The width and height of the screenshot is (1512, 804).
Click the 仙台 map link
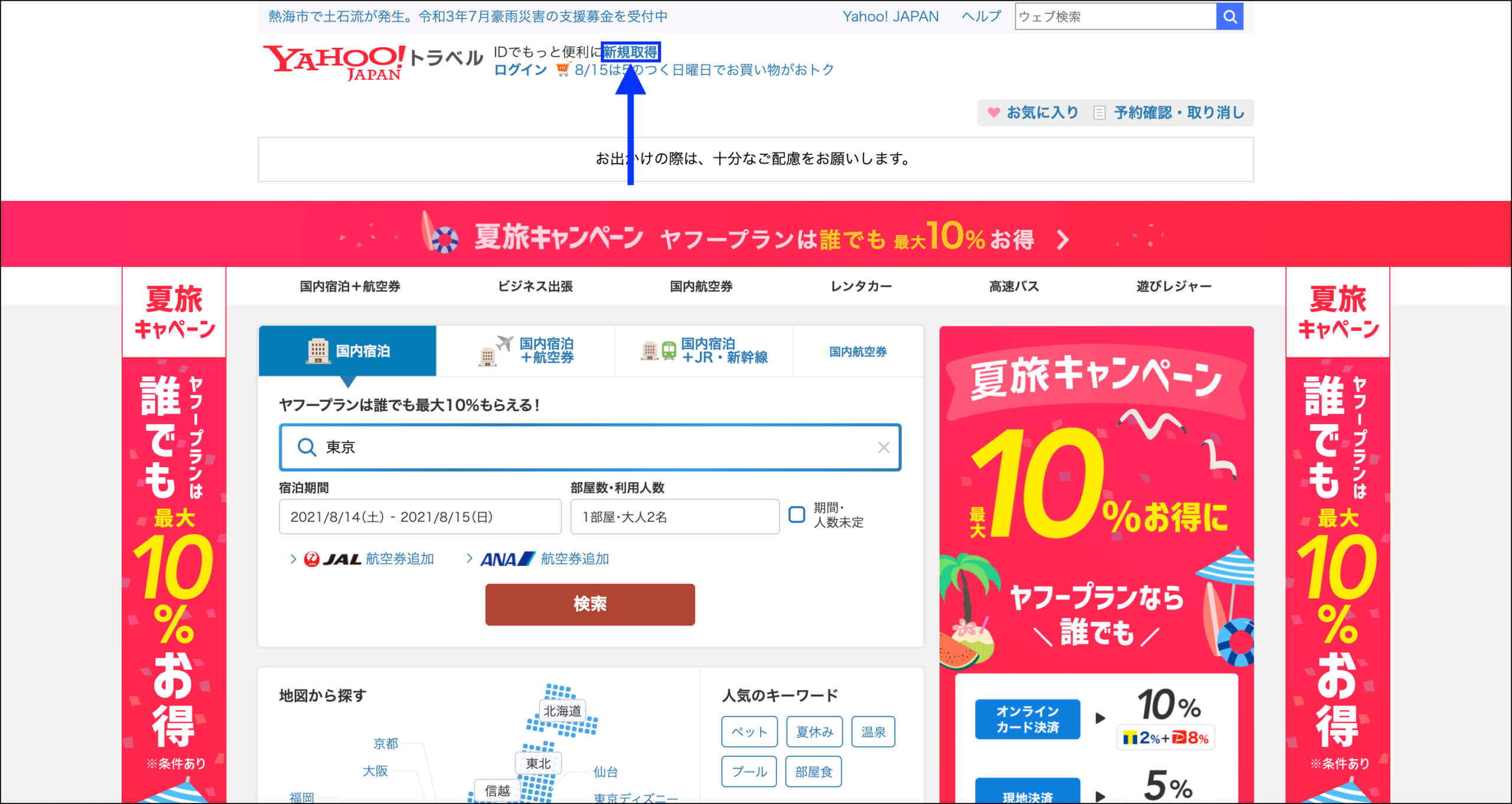coord(605,772)
